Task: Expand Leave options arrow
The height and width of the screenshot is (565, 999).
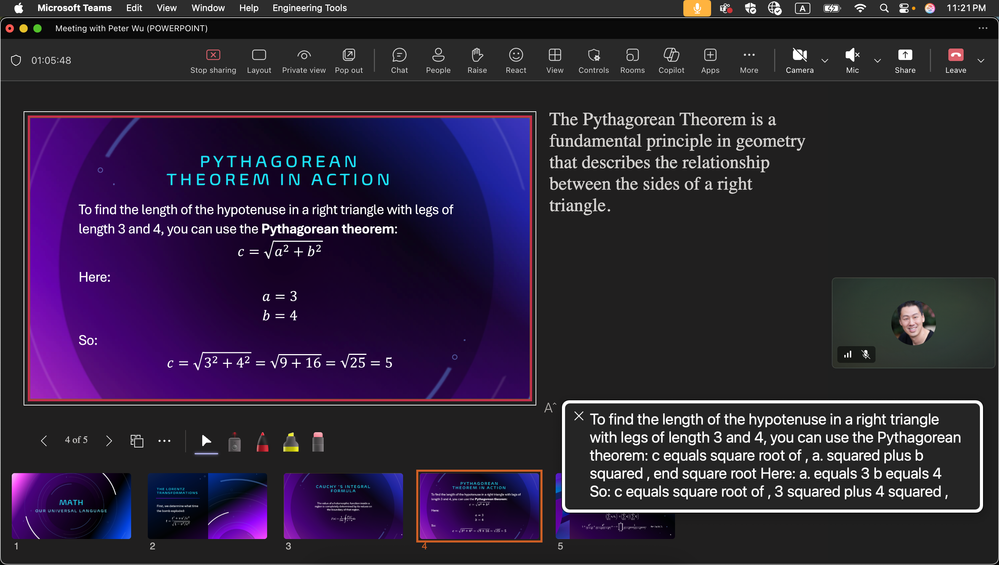Action: tap(981, 61)
